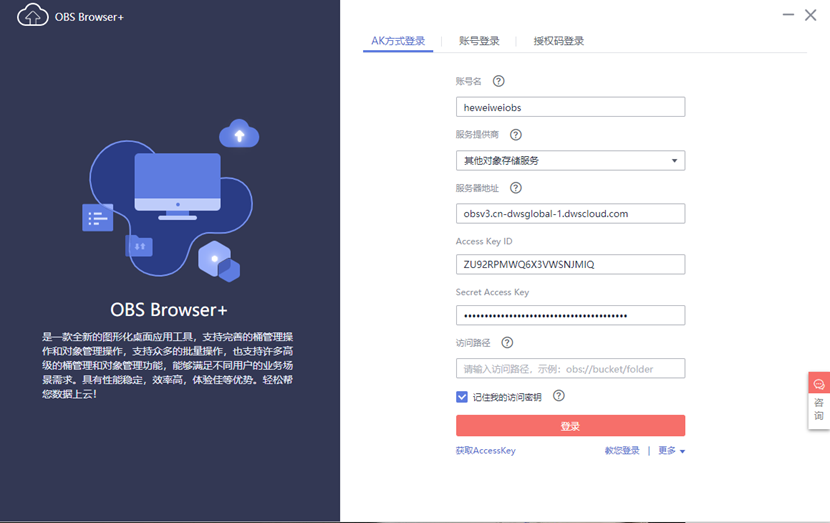Click the red 登录 button
Image resolution: width=830 pixels, height=523 pixels.
(570, 426)
